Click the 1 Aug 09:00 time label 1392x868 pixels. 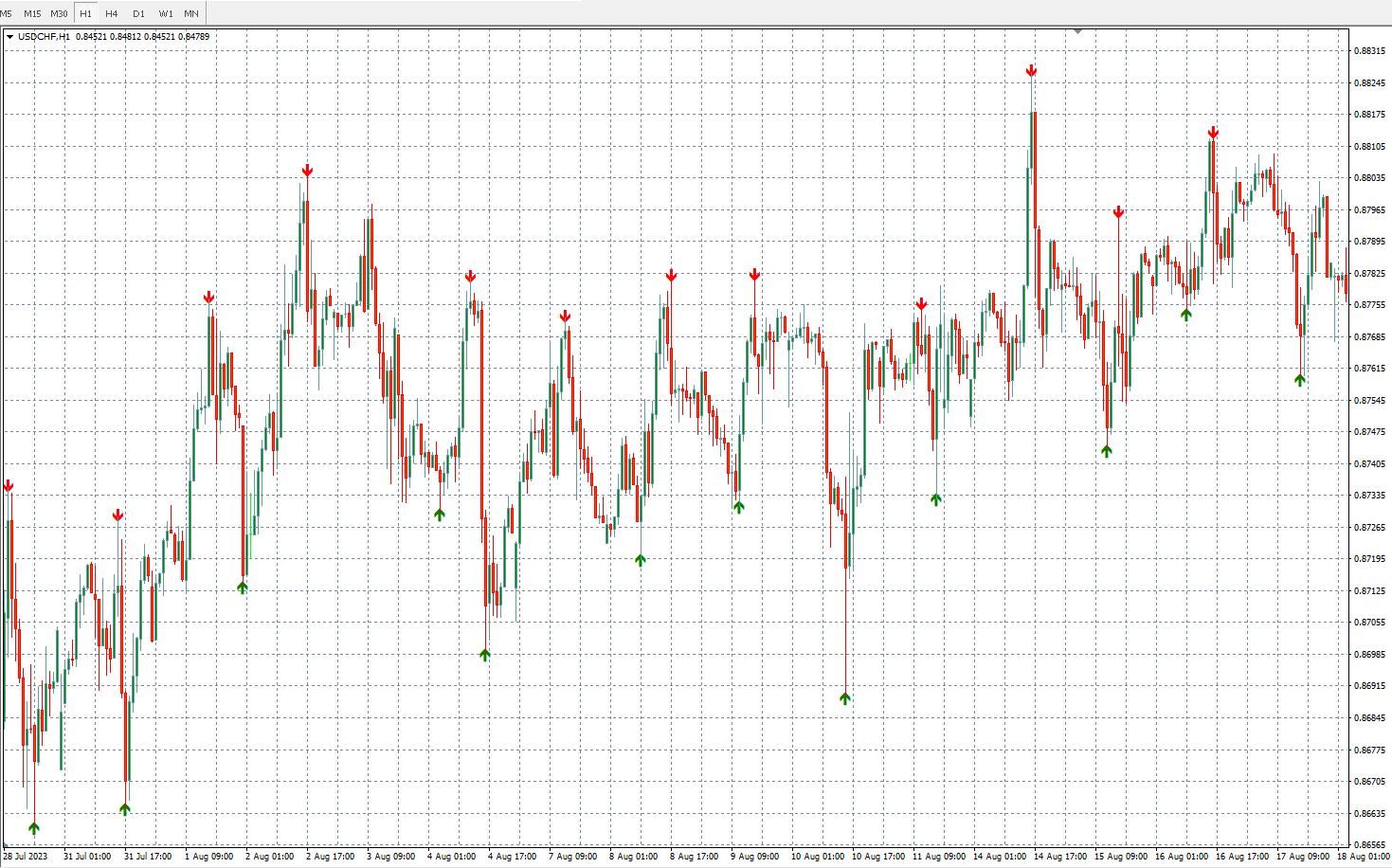(x=208, y=857)
